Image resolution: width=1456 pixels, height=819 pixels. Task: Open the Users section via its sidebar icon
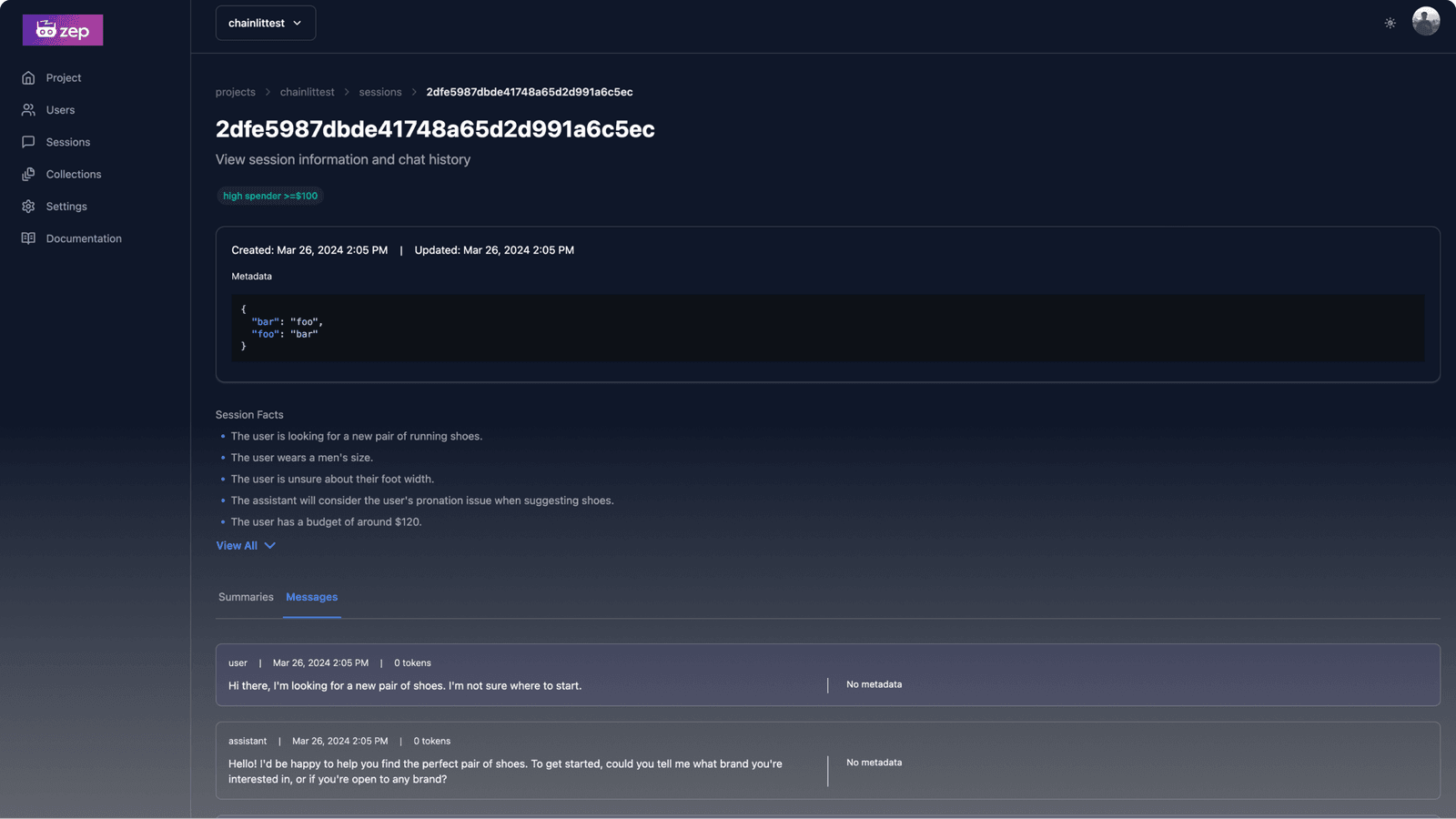click(x=28, y=109)
